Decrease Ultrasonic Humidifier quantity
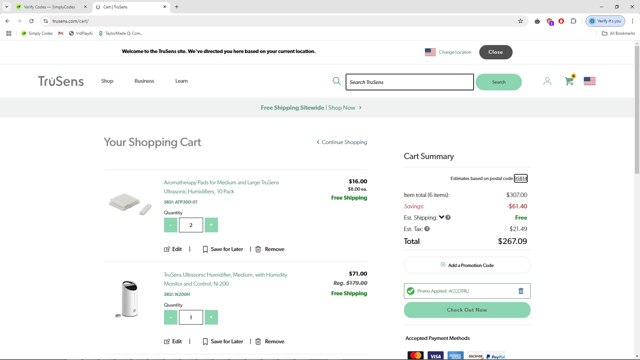This screenshot has width=640, height=360. click(170, 317)
